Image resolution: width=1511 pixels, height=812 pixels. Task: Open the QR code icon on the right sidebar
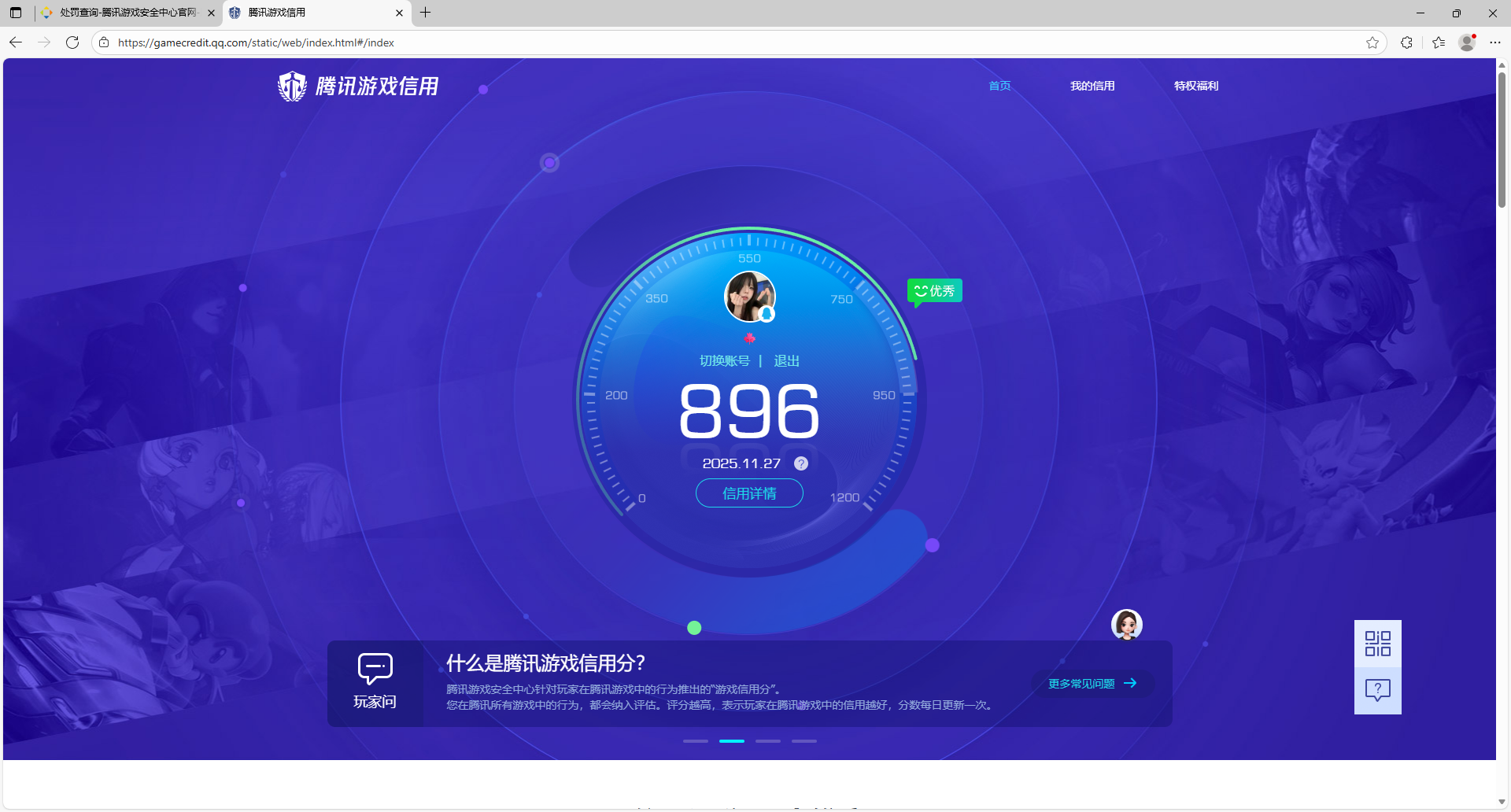pyautogui.click(x=1377, y=644)
